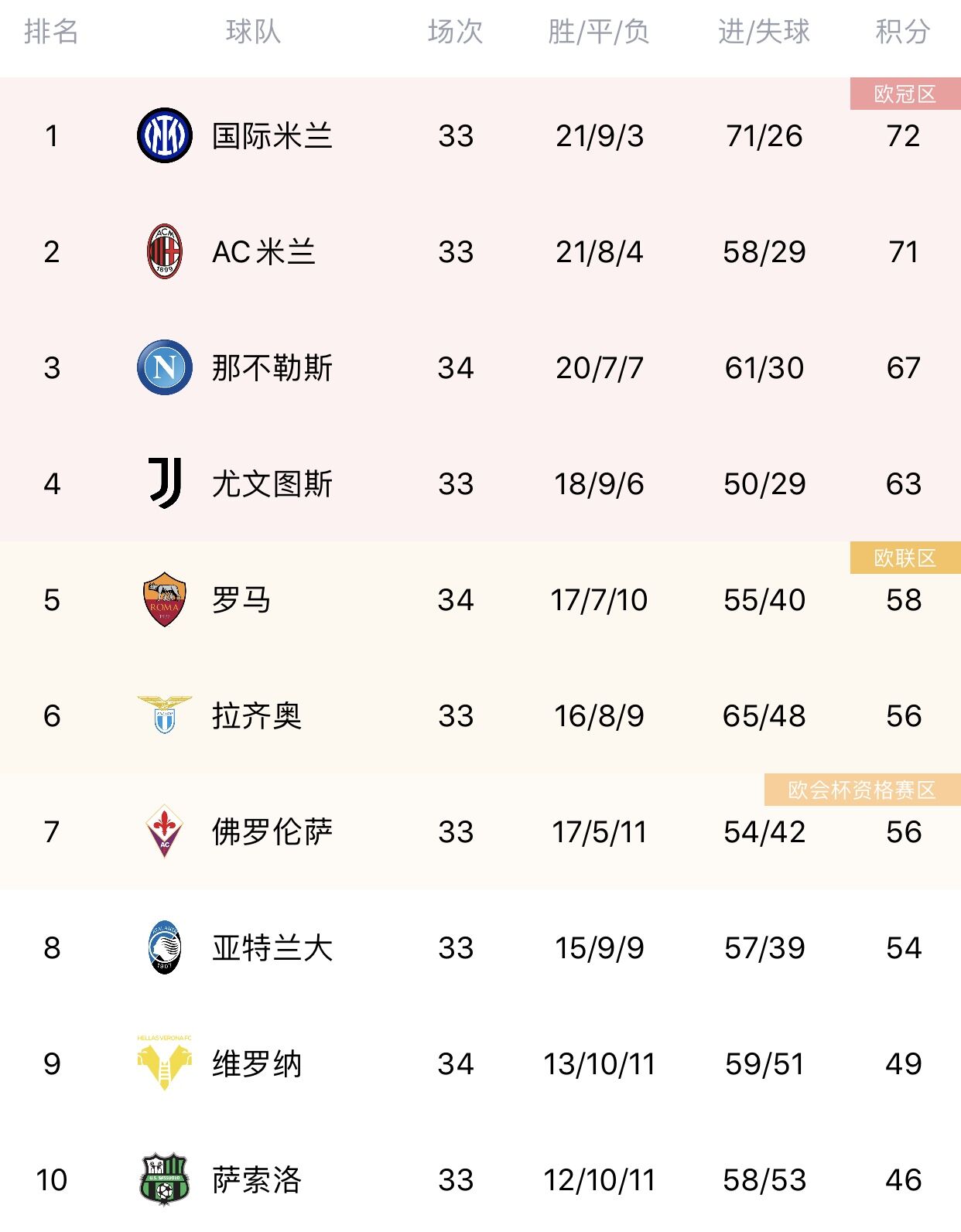961x1232 pixels.
Task: Click the AS Roma club crest
Action: point(164,599)
